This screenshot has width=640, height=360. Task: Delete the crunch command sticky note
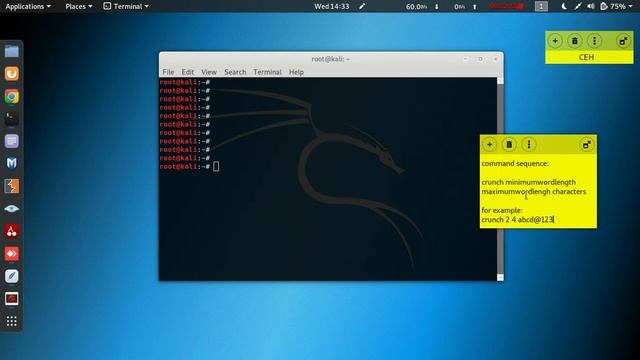coord(509,144)
